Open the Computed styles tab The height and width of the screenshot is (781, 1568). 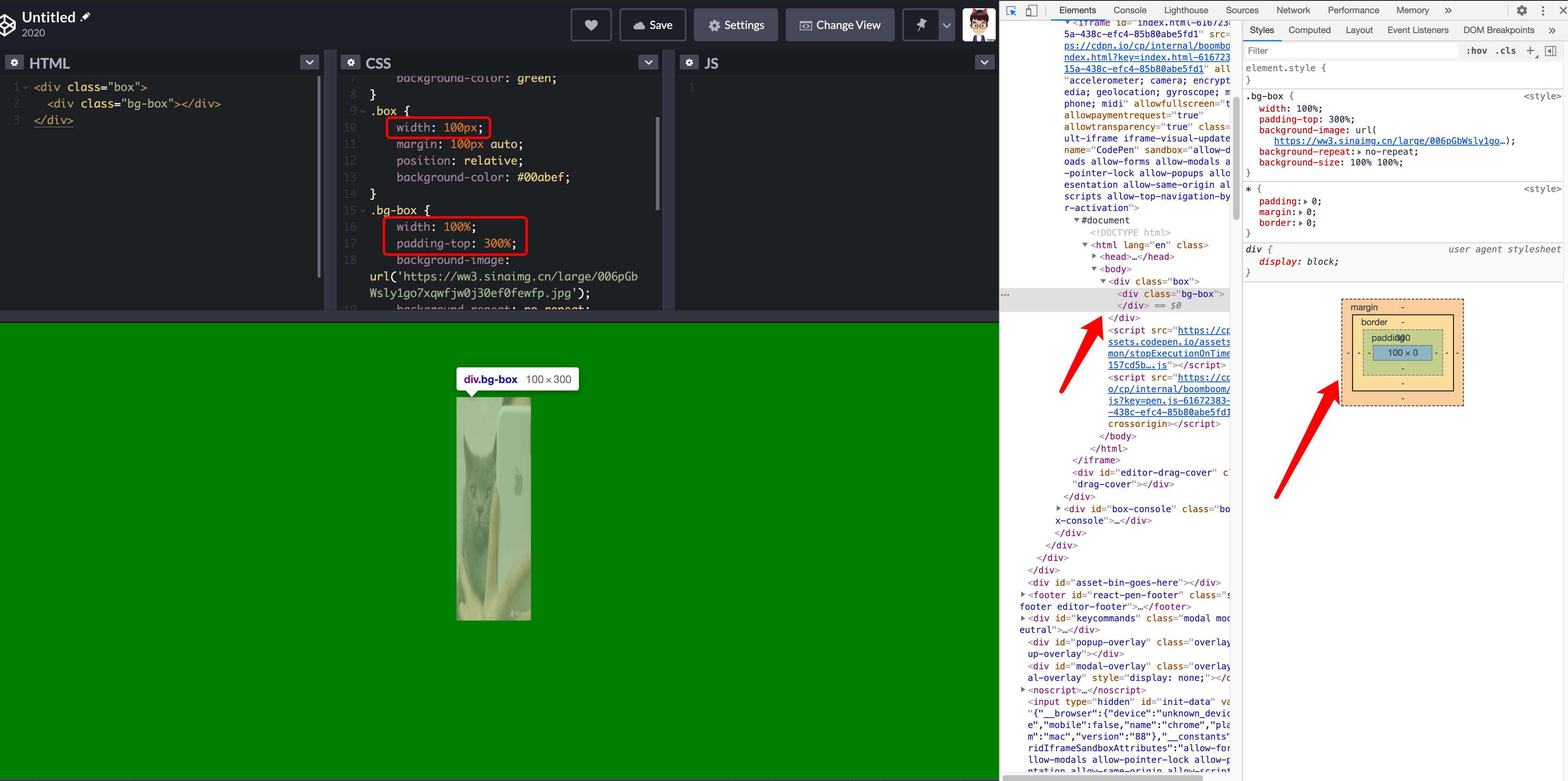click(x=1309, y=30)
